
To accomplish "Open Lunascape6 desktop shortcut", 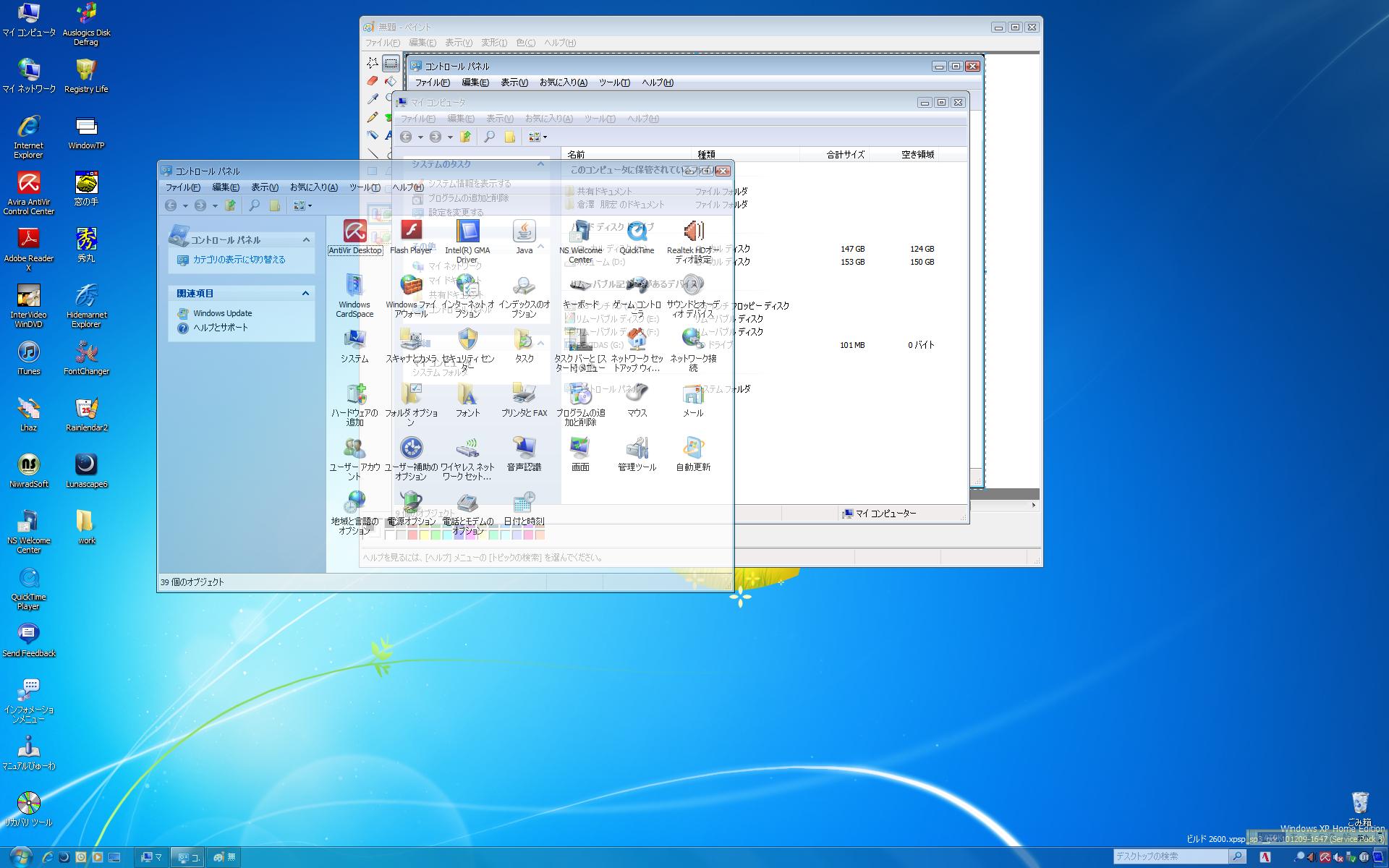I will pos(86,471).
